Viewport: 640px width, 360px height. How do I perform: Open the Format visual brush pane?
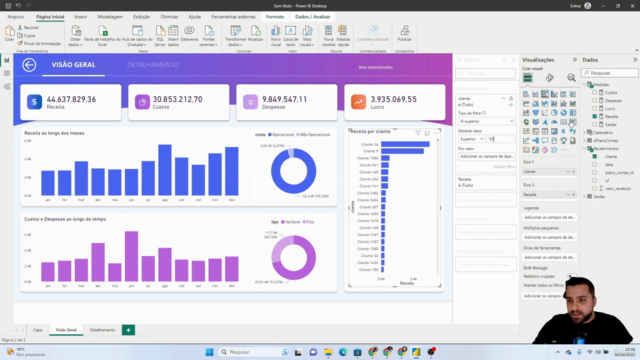tap(550, 78)
